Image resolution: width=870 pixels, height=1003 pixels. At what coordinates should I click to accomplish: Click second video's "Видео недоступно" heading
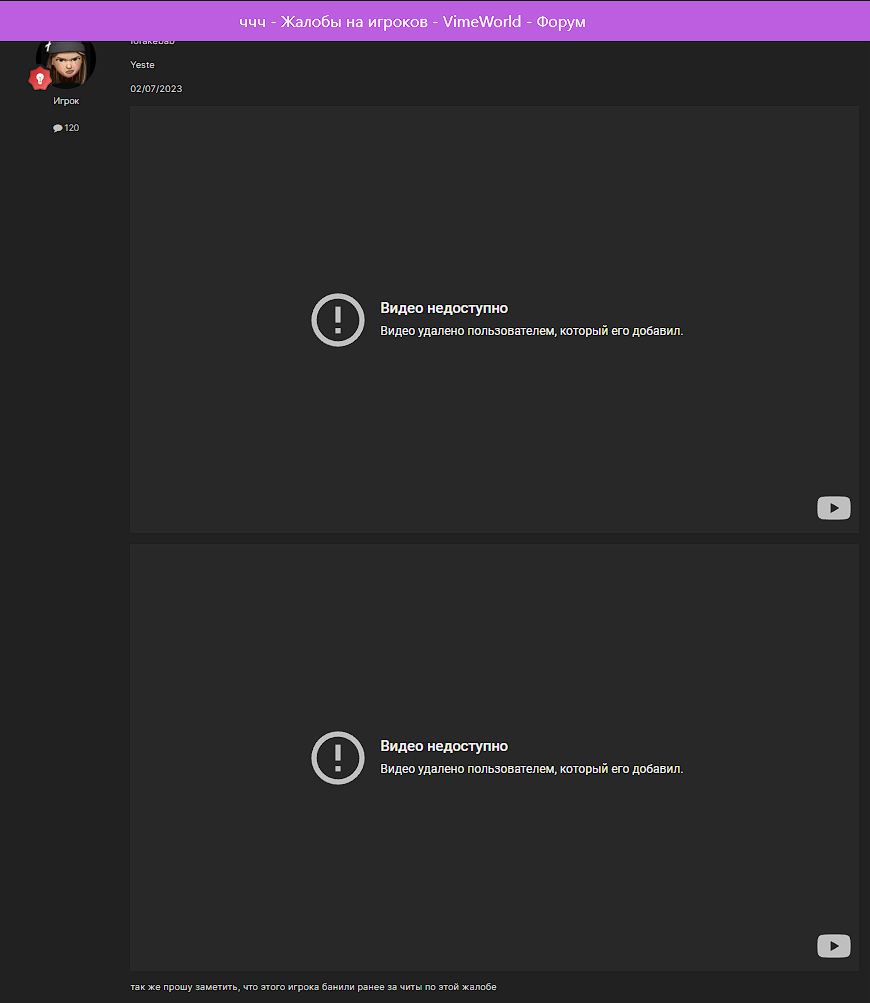tap(444, 746)
